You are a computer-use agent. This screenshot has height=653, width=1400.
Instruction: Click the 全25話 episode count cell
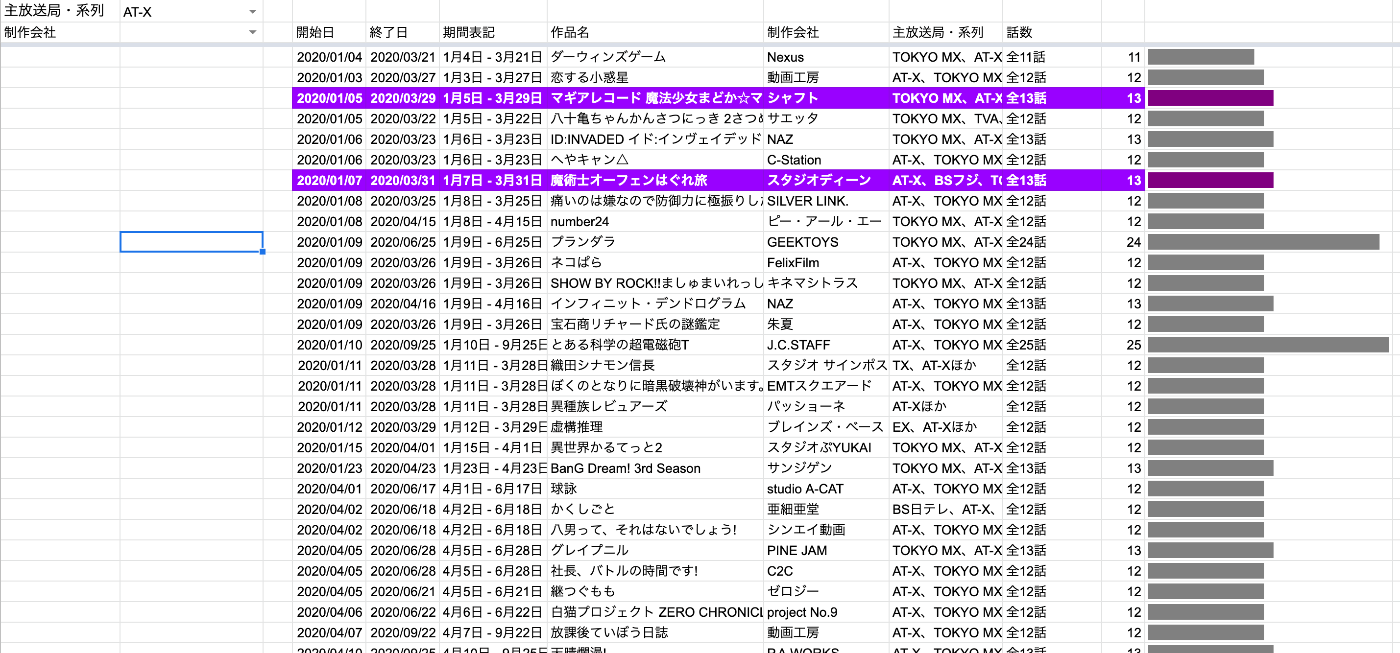pos(1052,345)
